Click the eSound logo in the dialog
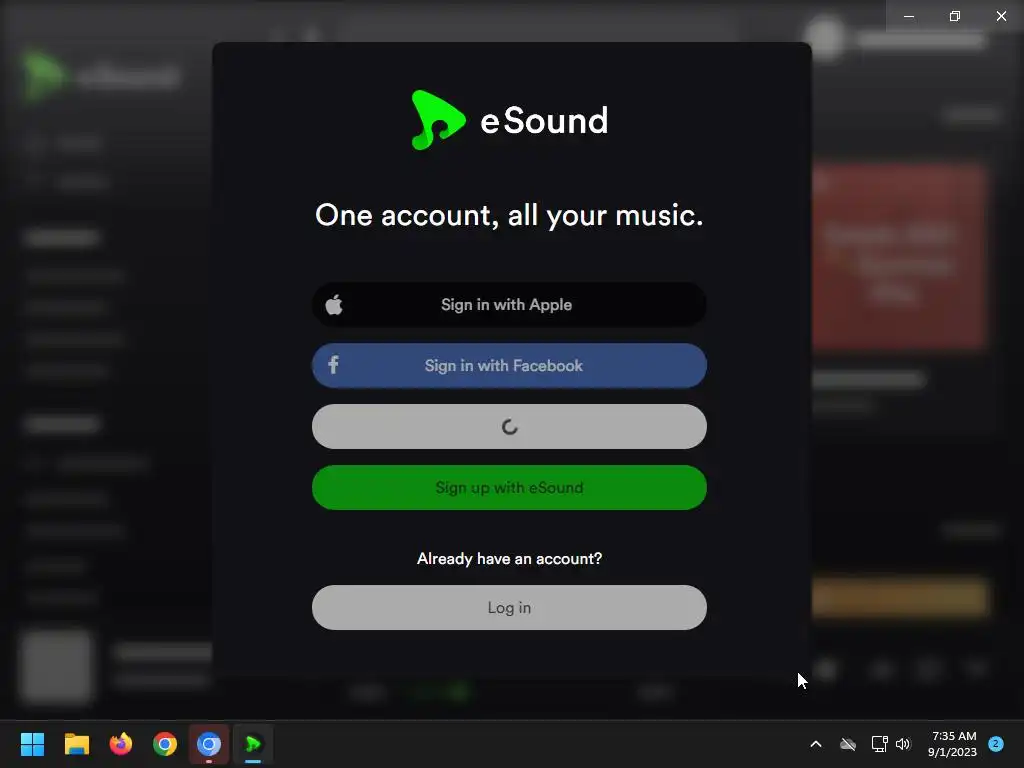The image size is (1024, 768). (x=509, y=120)
